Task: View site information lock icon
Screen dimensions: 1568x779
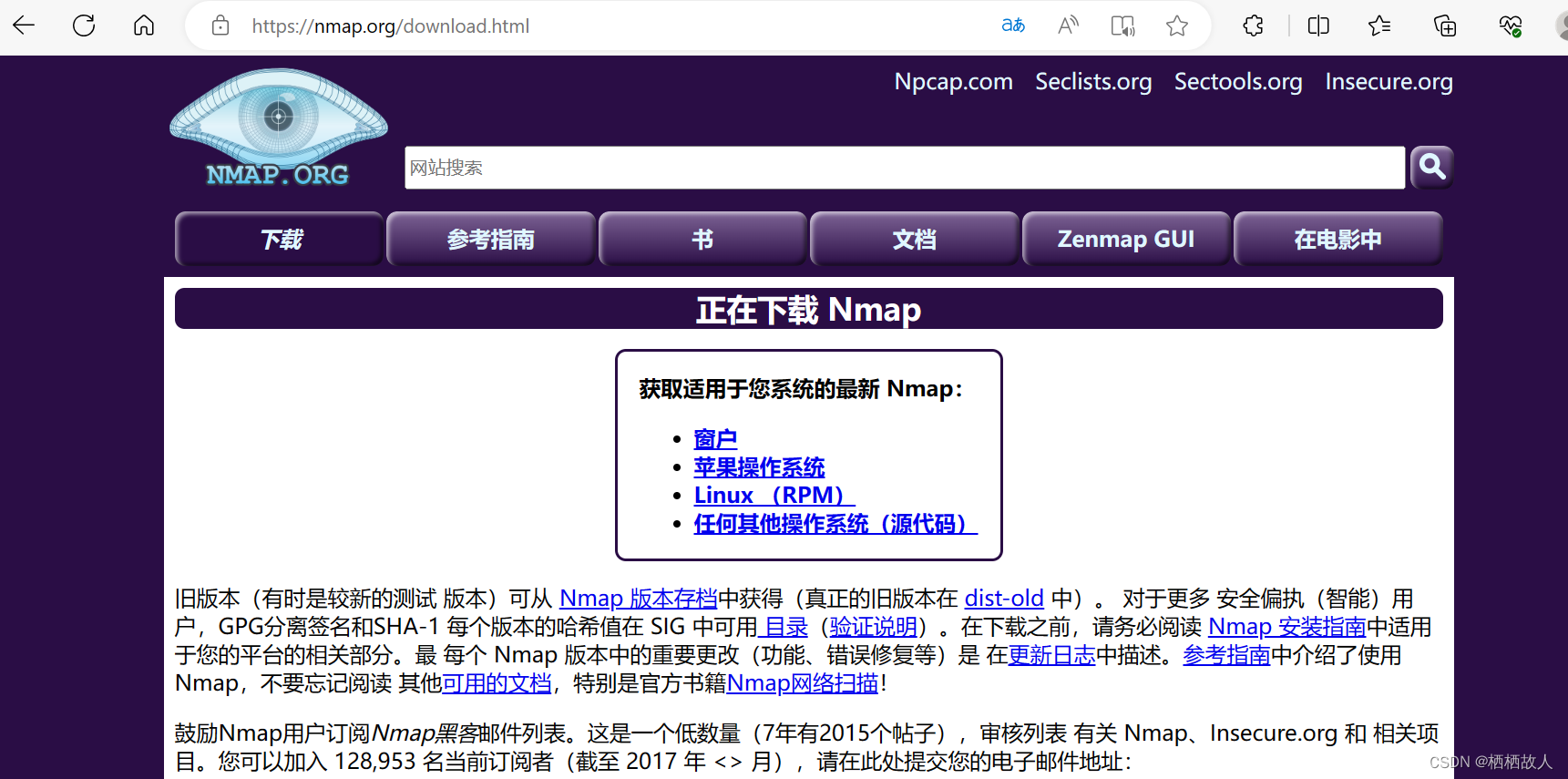Action: [x=220, y=26]
